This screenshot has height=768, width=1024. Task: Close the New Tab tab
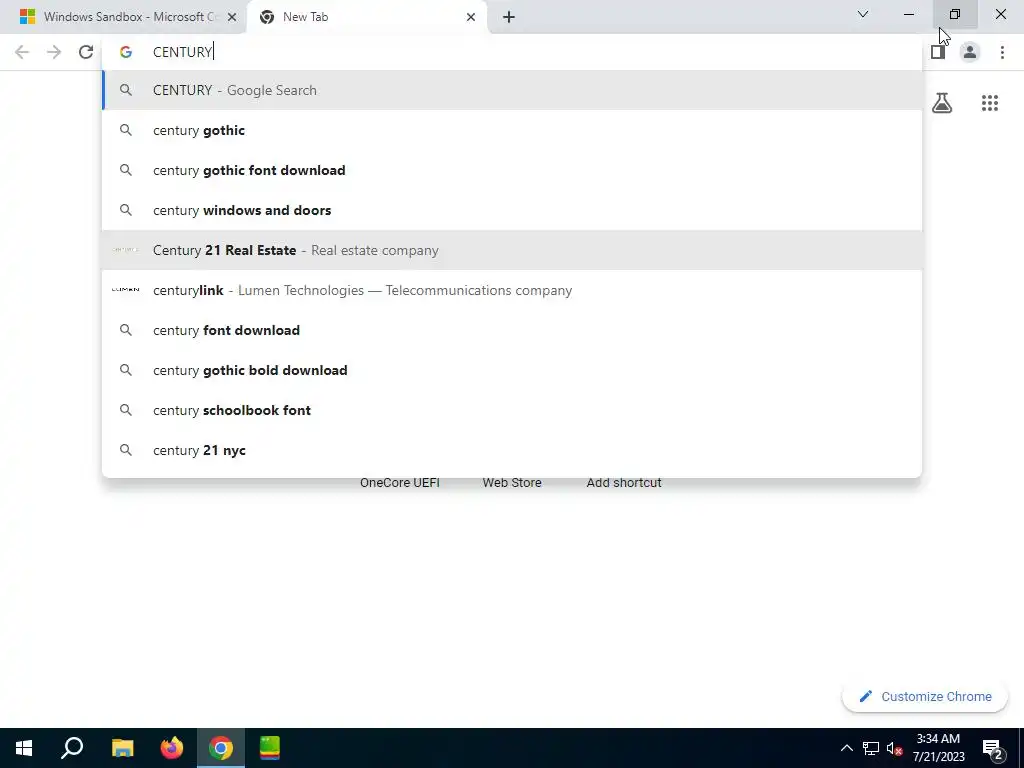[471, 17]
